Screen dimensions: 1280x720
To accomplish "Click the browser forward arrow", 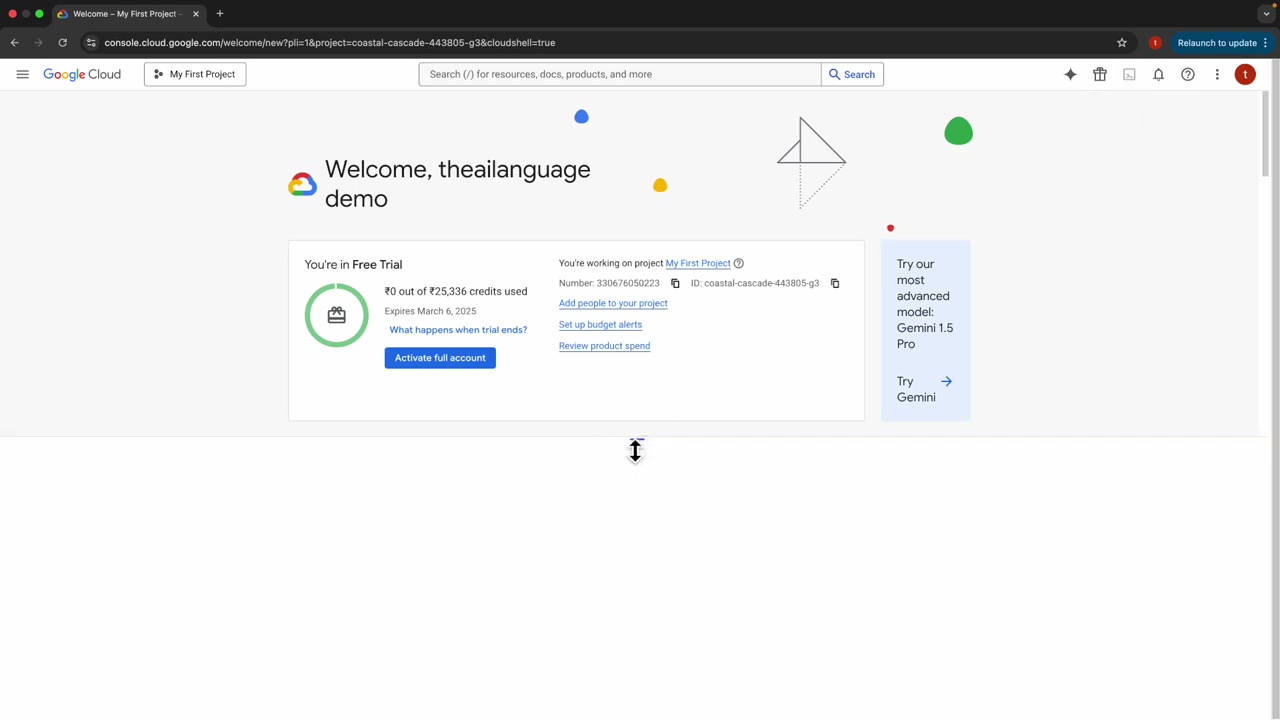I will (38, 43).
